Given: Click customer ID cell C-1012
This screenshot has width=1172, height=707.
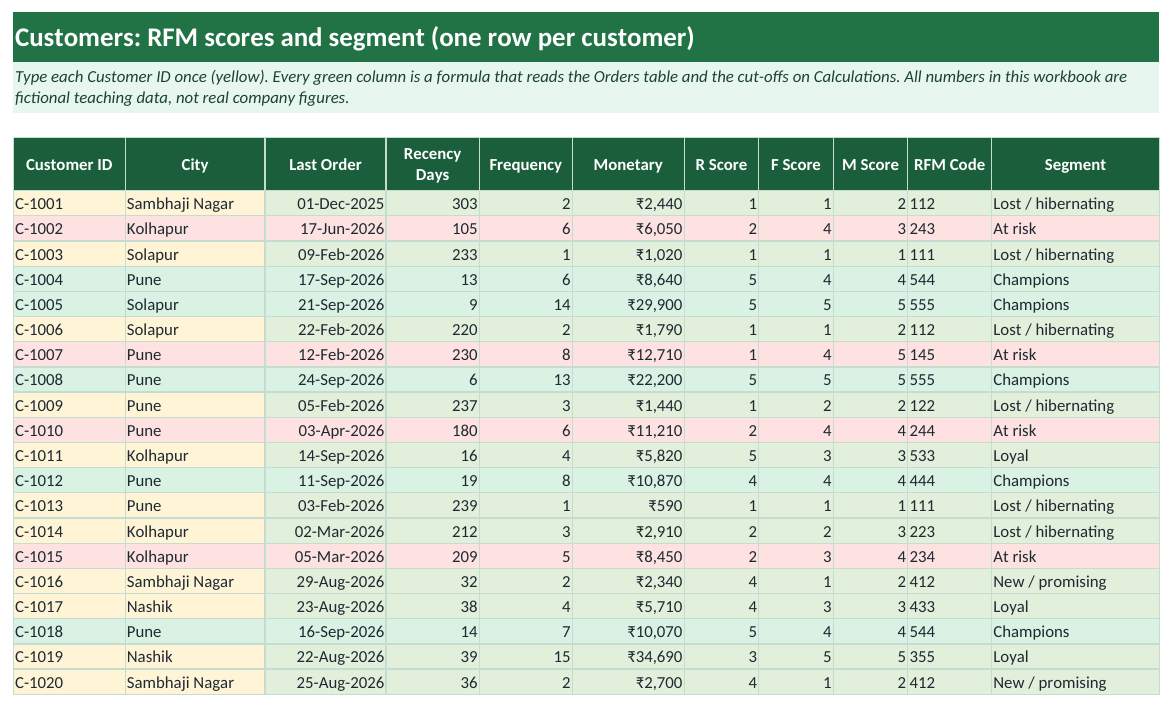Looking at the screenshot, I should pyautogui.click(x=70, y=481).
